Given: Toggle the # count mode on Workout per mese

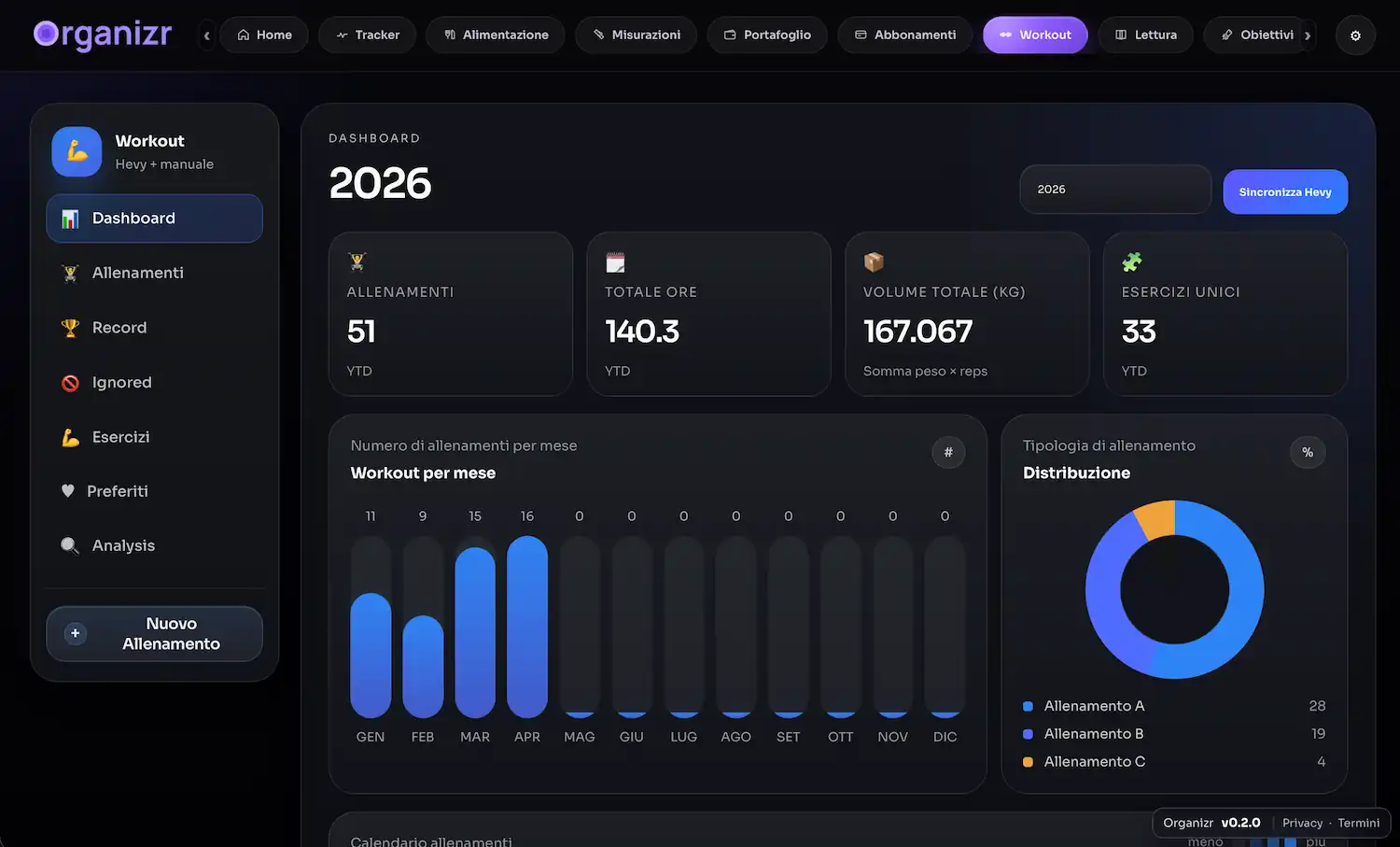Looking at the screenshot, I should [x=948, y=452].
